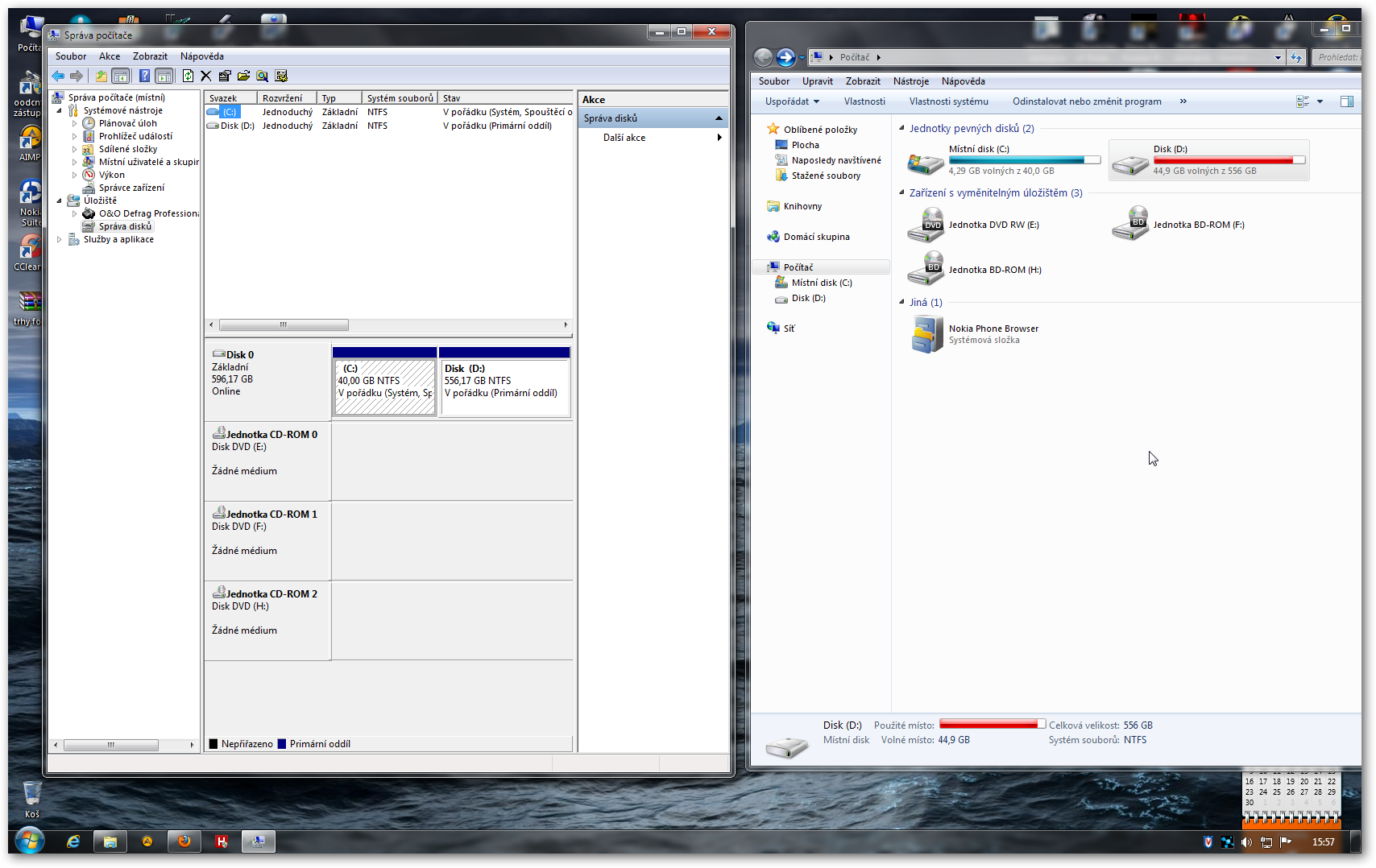This screenshot has width=1376, height=868.
Task: Select Správce zařízení in the tree
Action: pyautogui.click(x=131, y=188)
